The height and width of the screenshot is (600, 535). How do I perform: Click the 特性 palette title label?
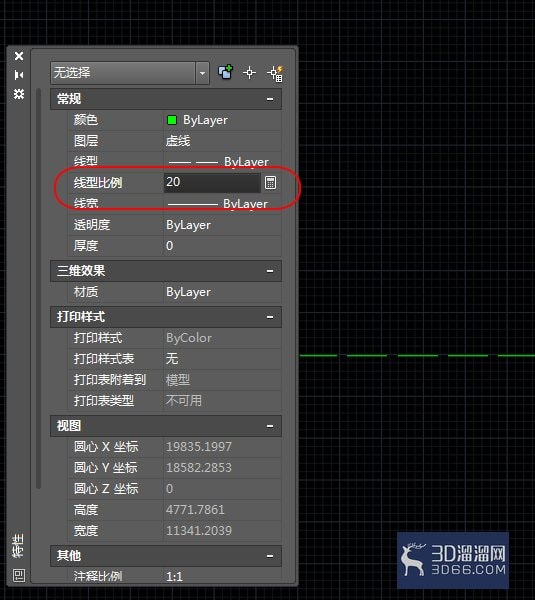click(x=18, y=545)
